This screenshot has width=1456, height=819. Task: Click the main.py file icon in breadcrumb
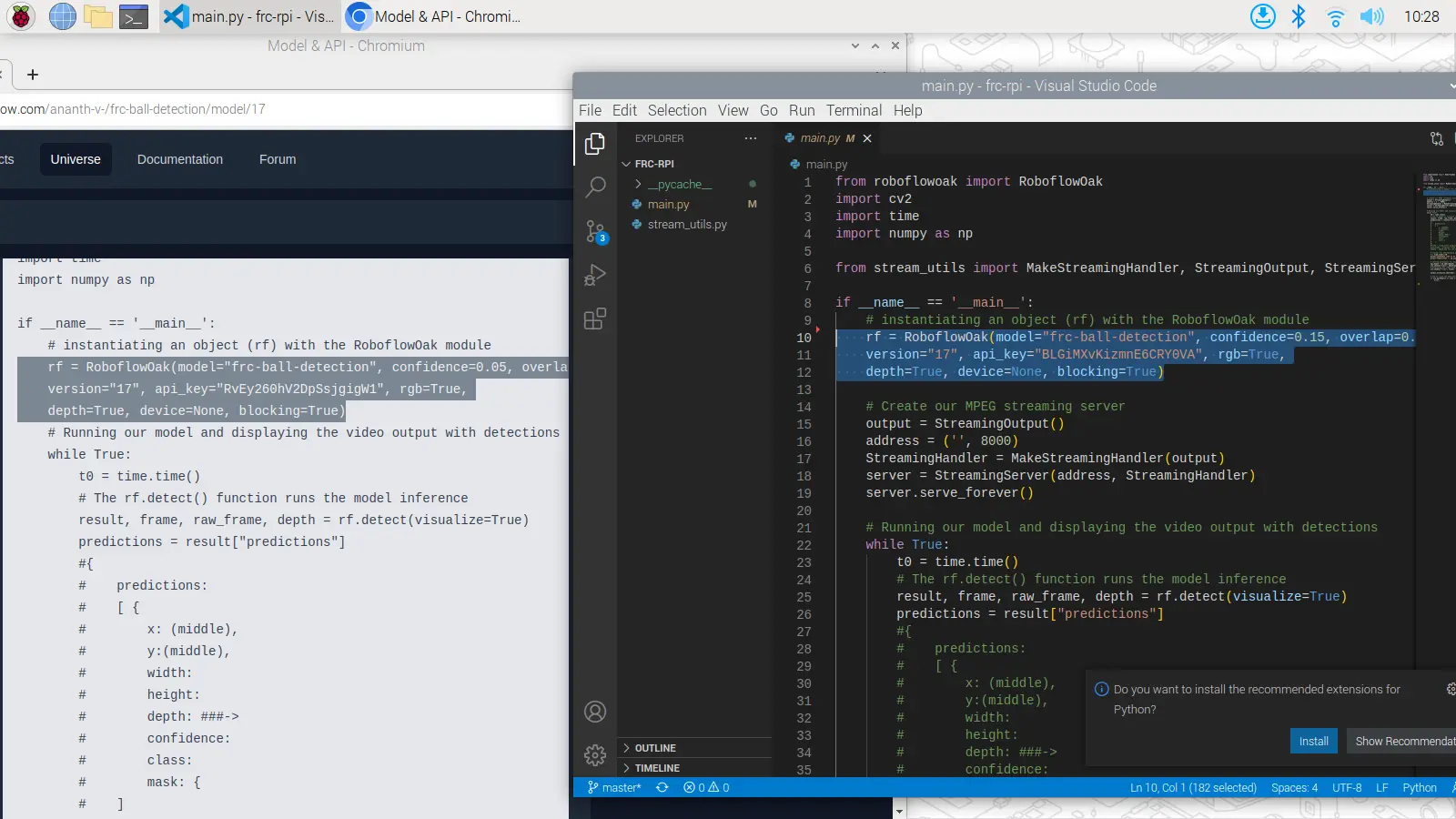coord(795,165)
